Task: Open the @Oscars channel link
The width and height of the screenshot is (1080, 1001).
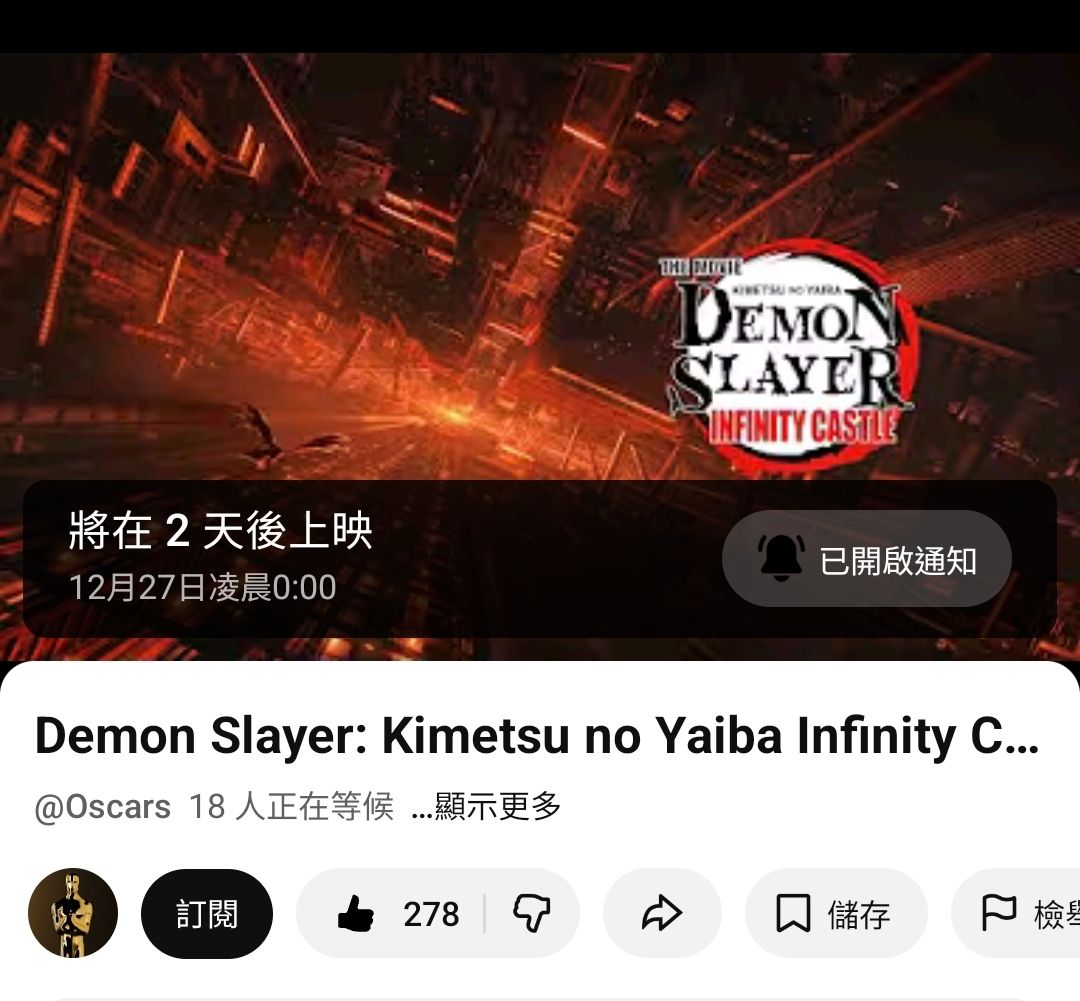Action: (103, 807)
